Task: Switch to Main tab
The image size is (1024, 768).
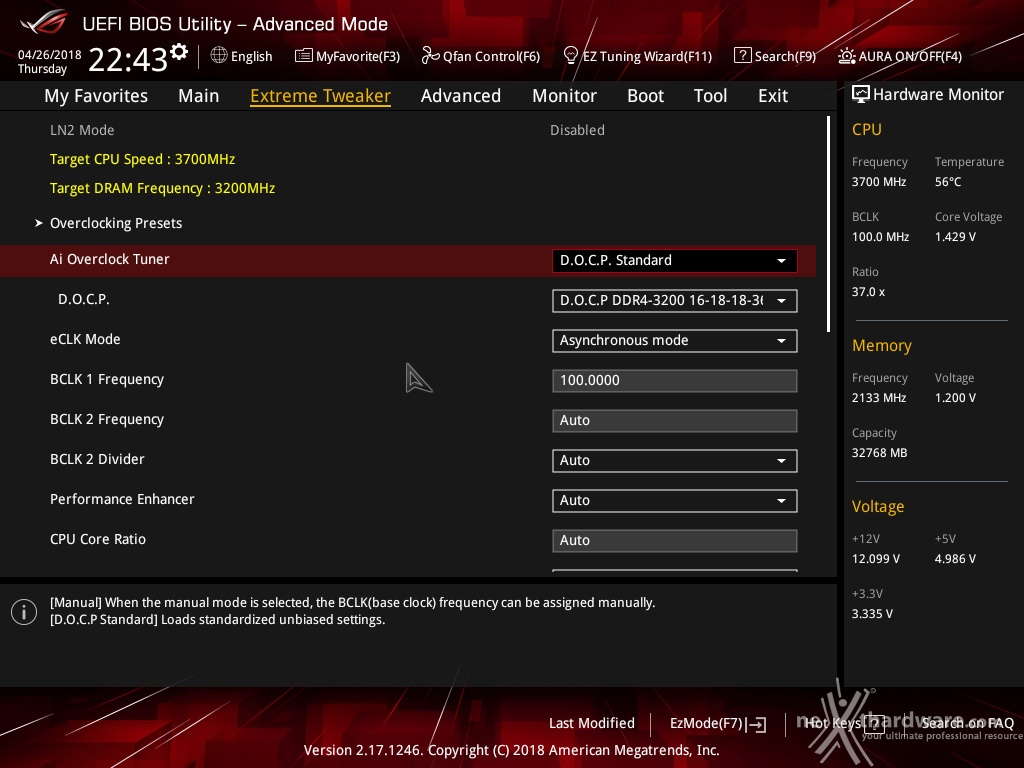Action: coord(199,96)
